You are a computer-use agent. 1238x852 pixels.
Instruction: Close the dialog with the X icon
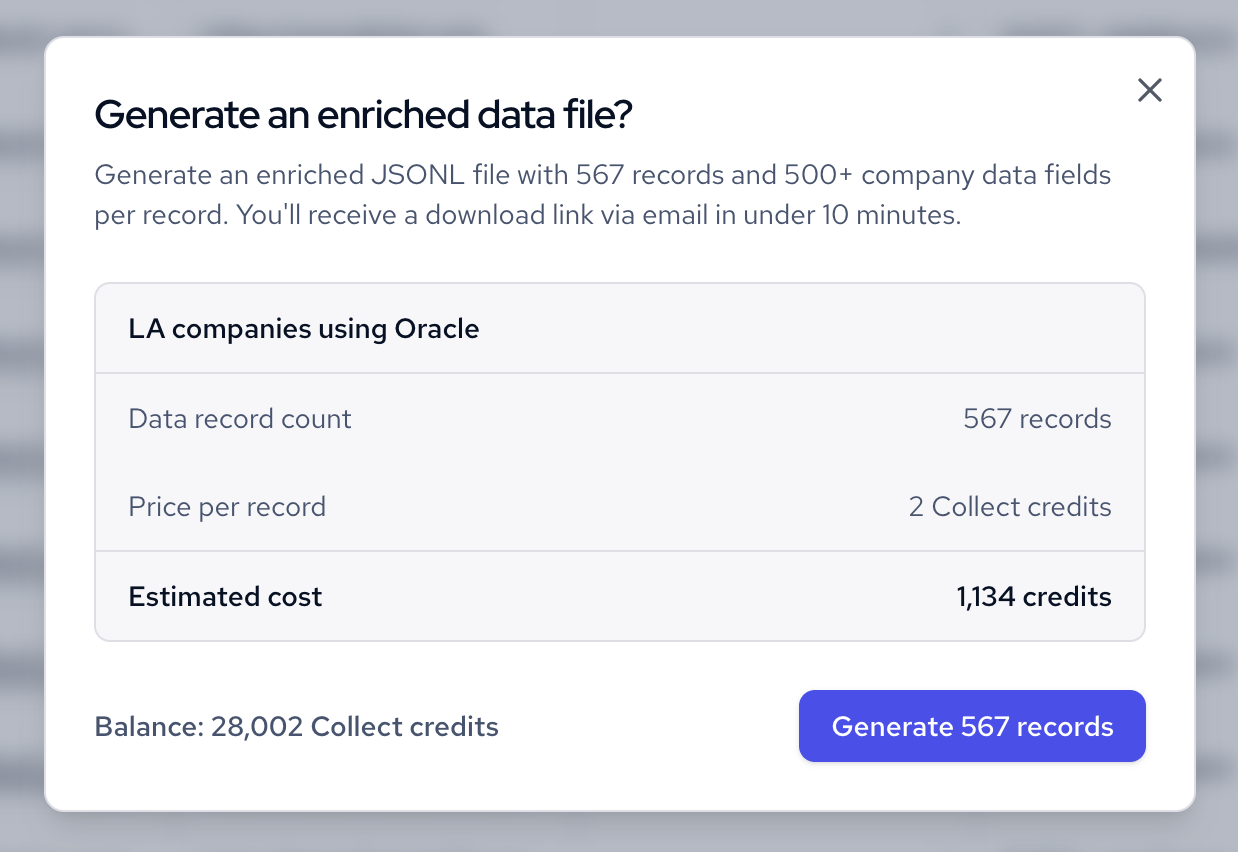click(x=1150, y=91)
